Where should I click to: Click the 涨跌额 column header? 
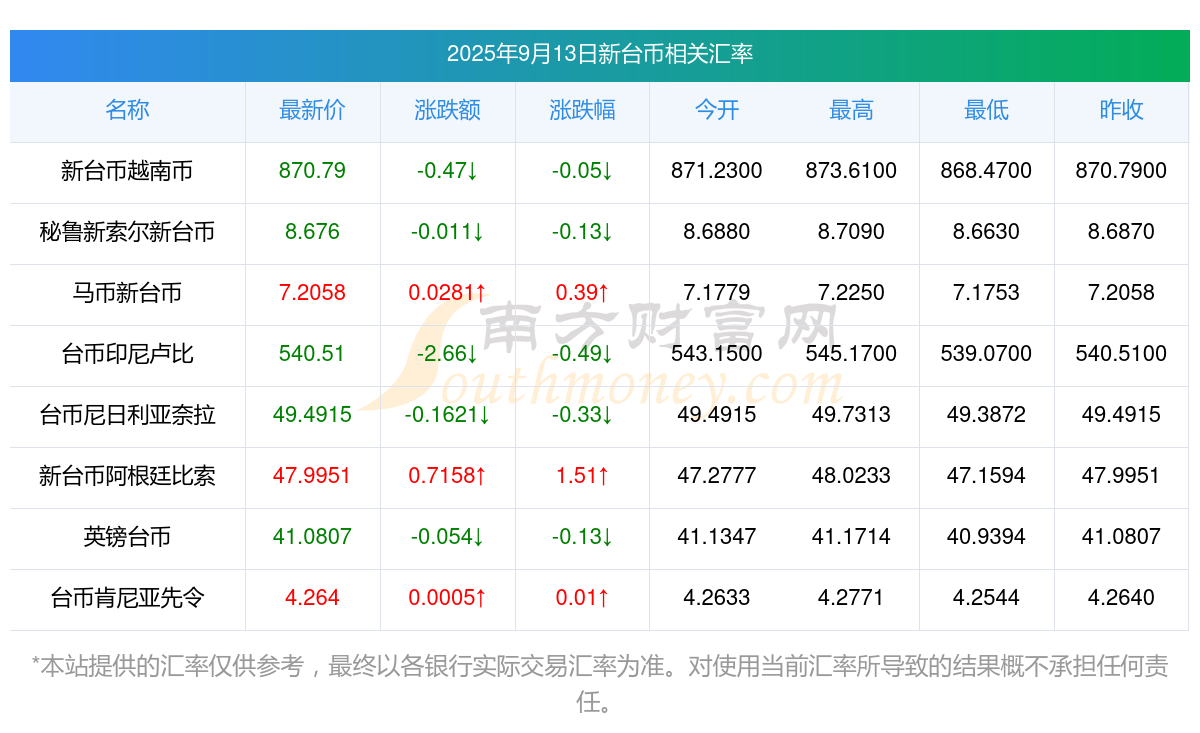coord(448,110)
